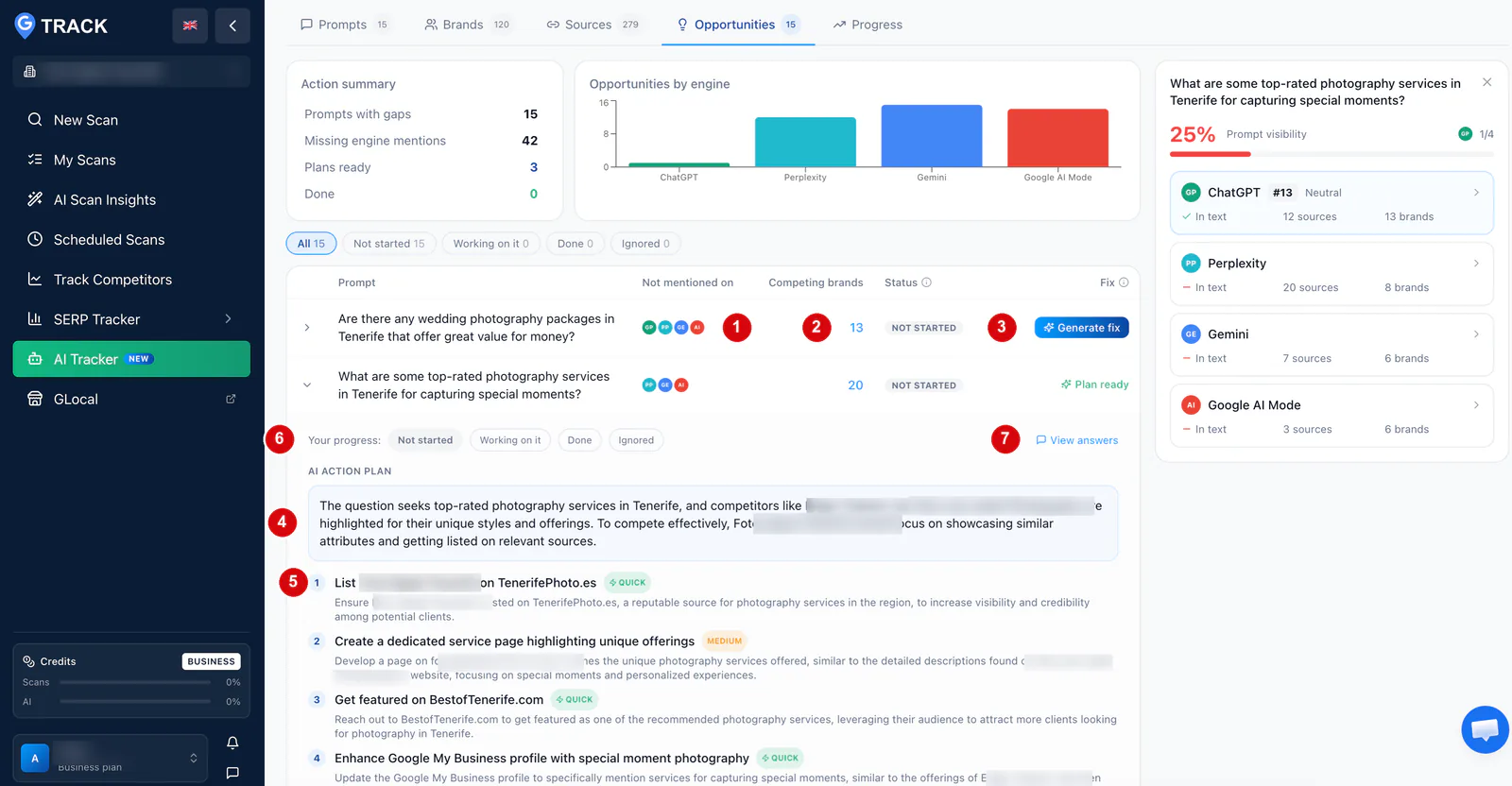Click the Fix column info icon
The width and height of the screenshot is (1512, 786).
point(1124,282)
